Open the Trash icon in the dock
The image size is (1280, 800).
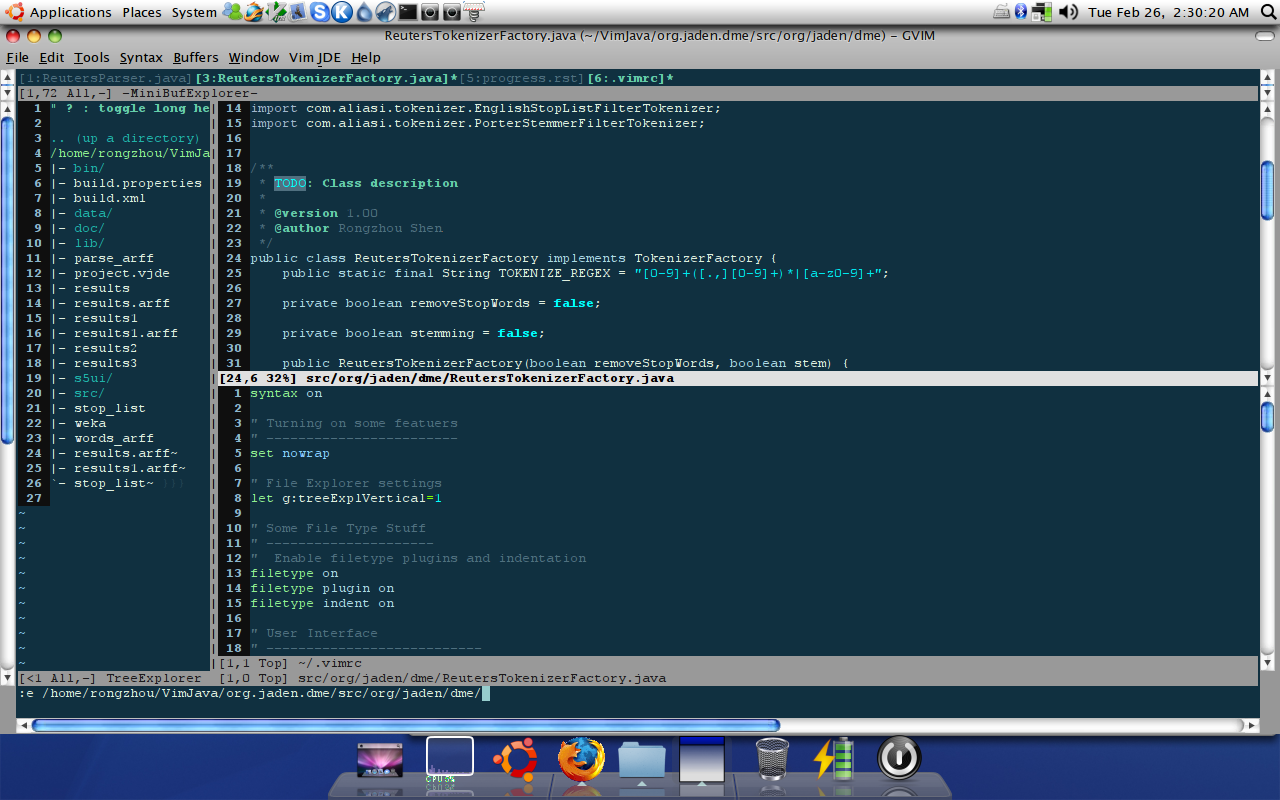click(771, 758)
